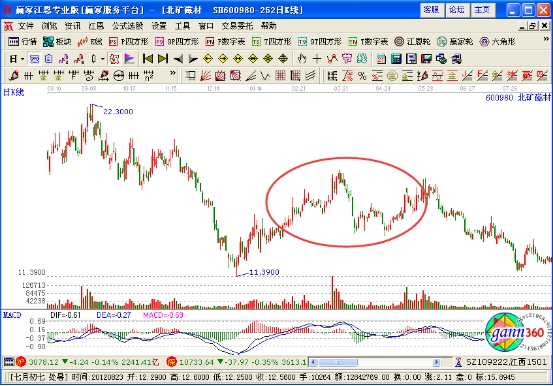Viewport: 553px width, 386px height.
Task: Select the hand pan tool
Action: [302, 59]
